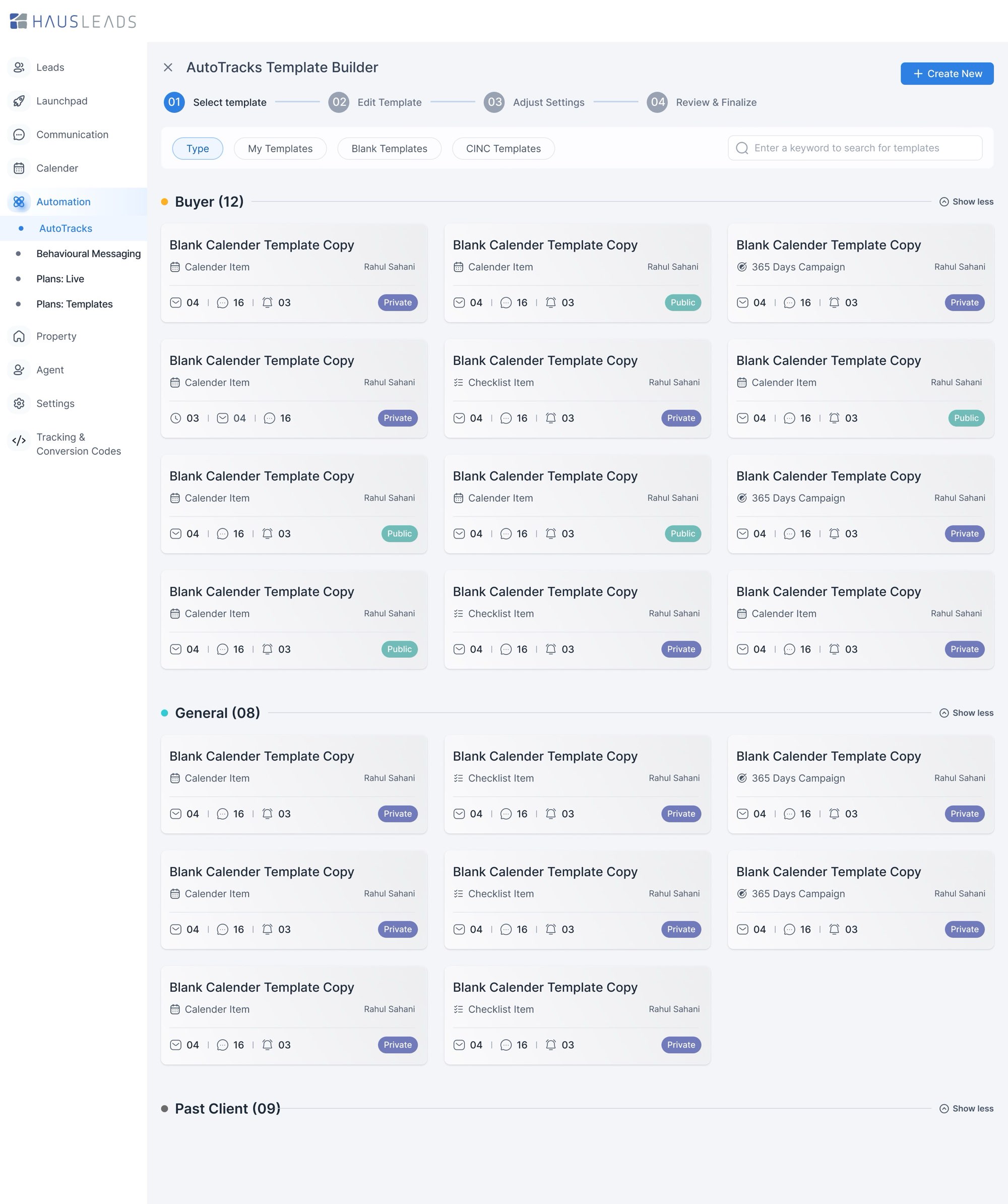Click the General section teal dot
This screenshot has width=1008, height=1204.
point(164,713)
